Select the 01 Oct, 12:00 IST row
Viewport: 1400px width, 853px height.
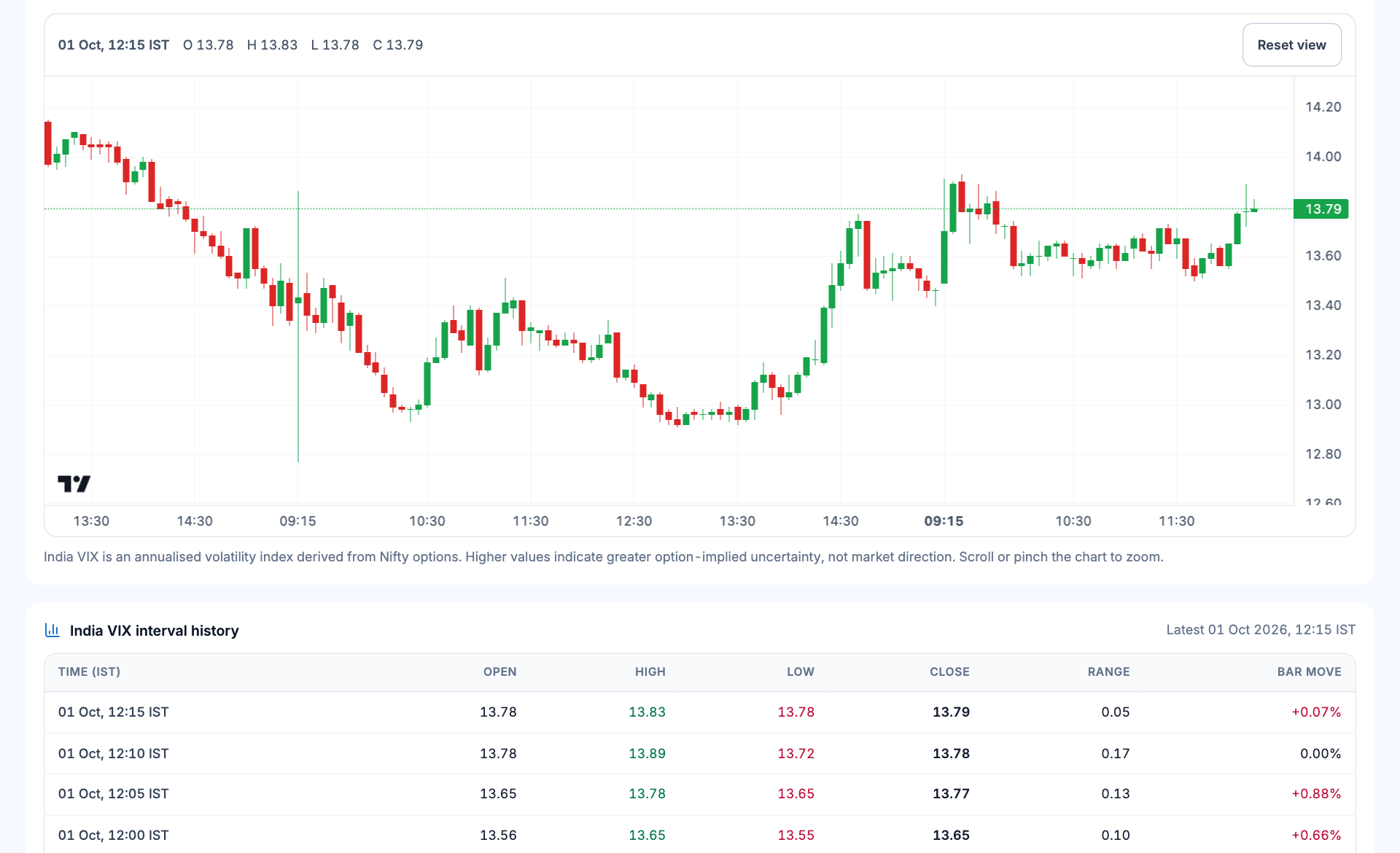click(700, 834)
